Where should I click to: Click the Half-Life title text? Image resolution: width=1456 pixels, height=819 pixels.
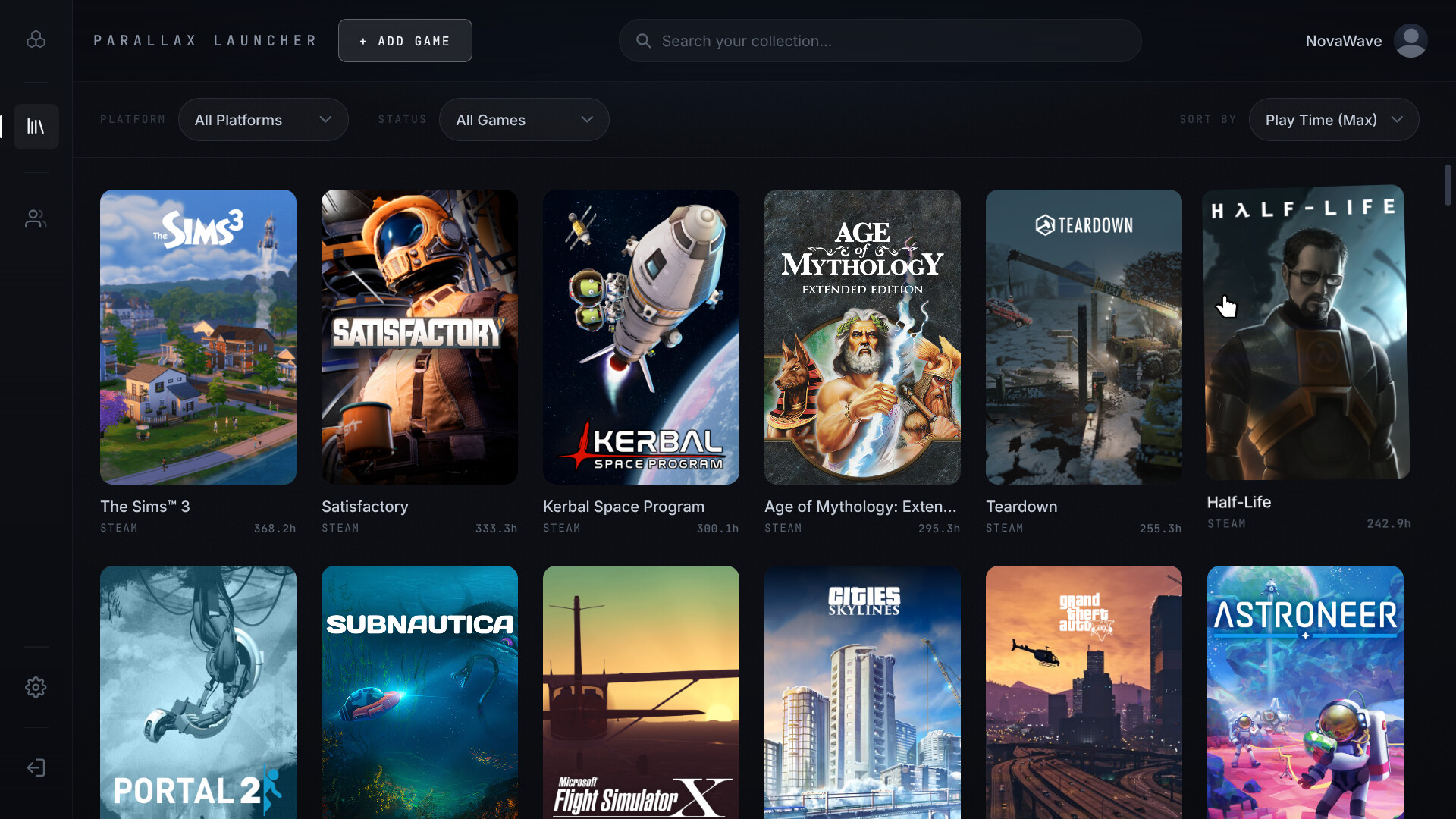[1239, 502]
